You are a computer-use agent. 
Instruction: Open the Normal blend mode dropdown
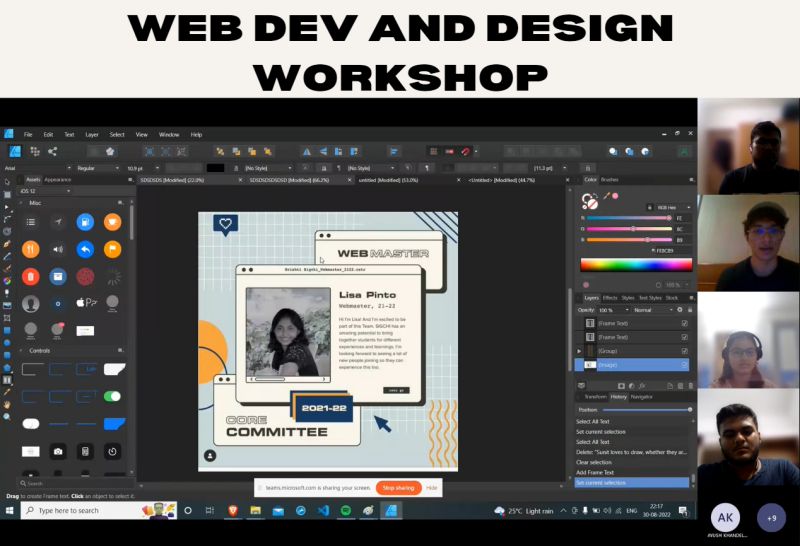(653, 310)
